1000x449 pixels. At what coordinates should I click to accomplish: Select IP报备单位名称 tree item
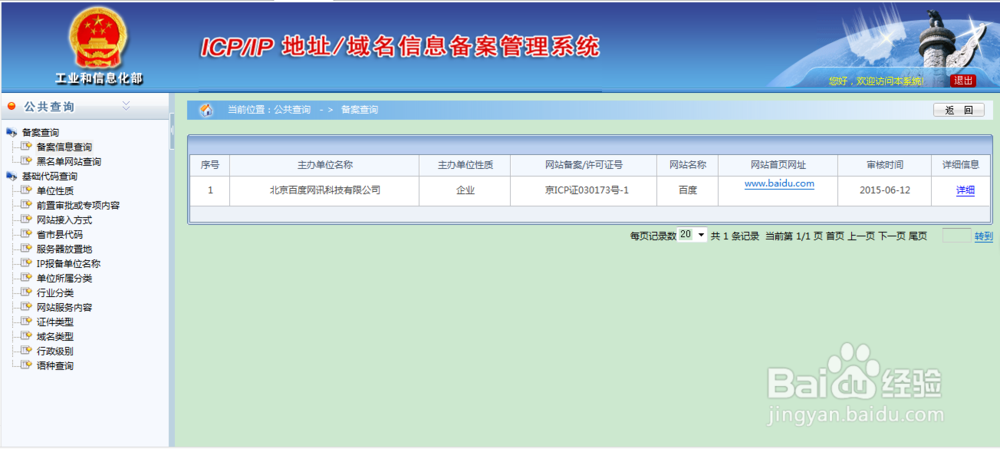(x=68, y=263)
